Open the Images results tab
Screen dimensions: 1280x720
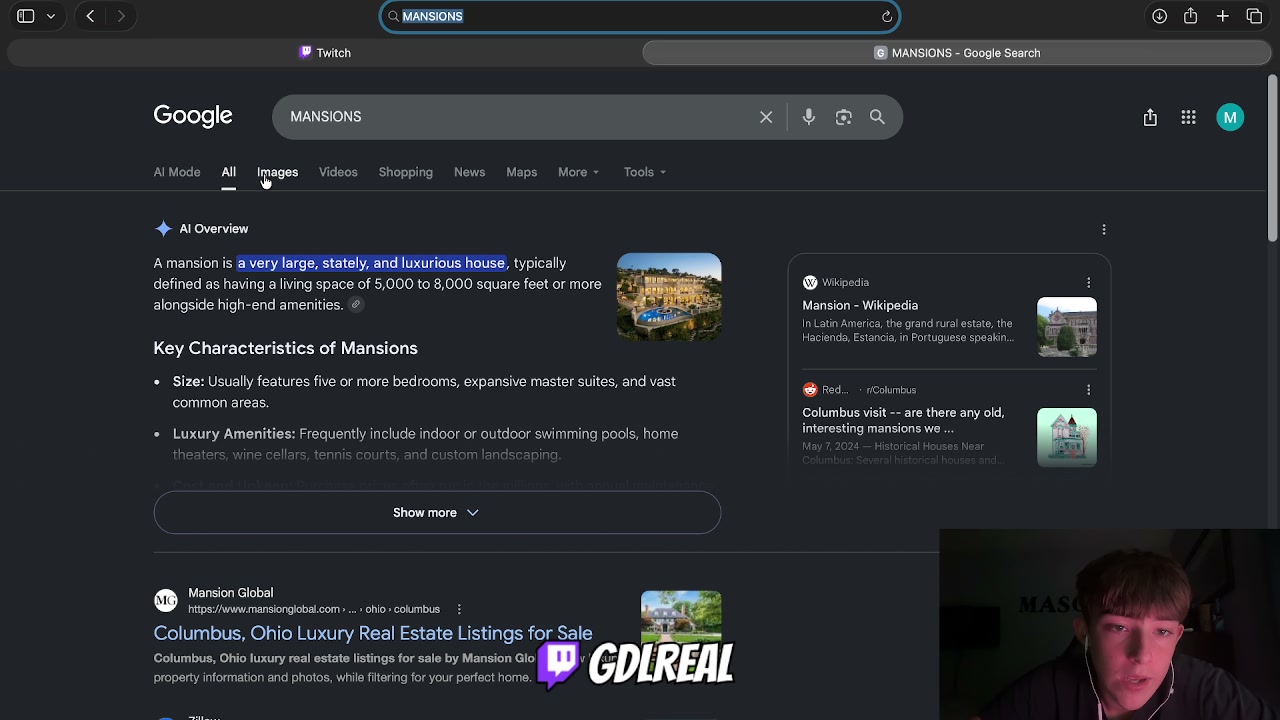coord(278,172)
